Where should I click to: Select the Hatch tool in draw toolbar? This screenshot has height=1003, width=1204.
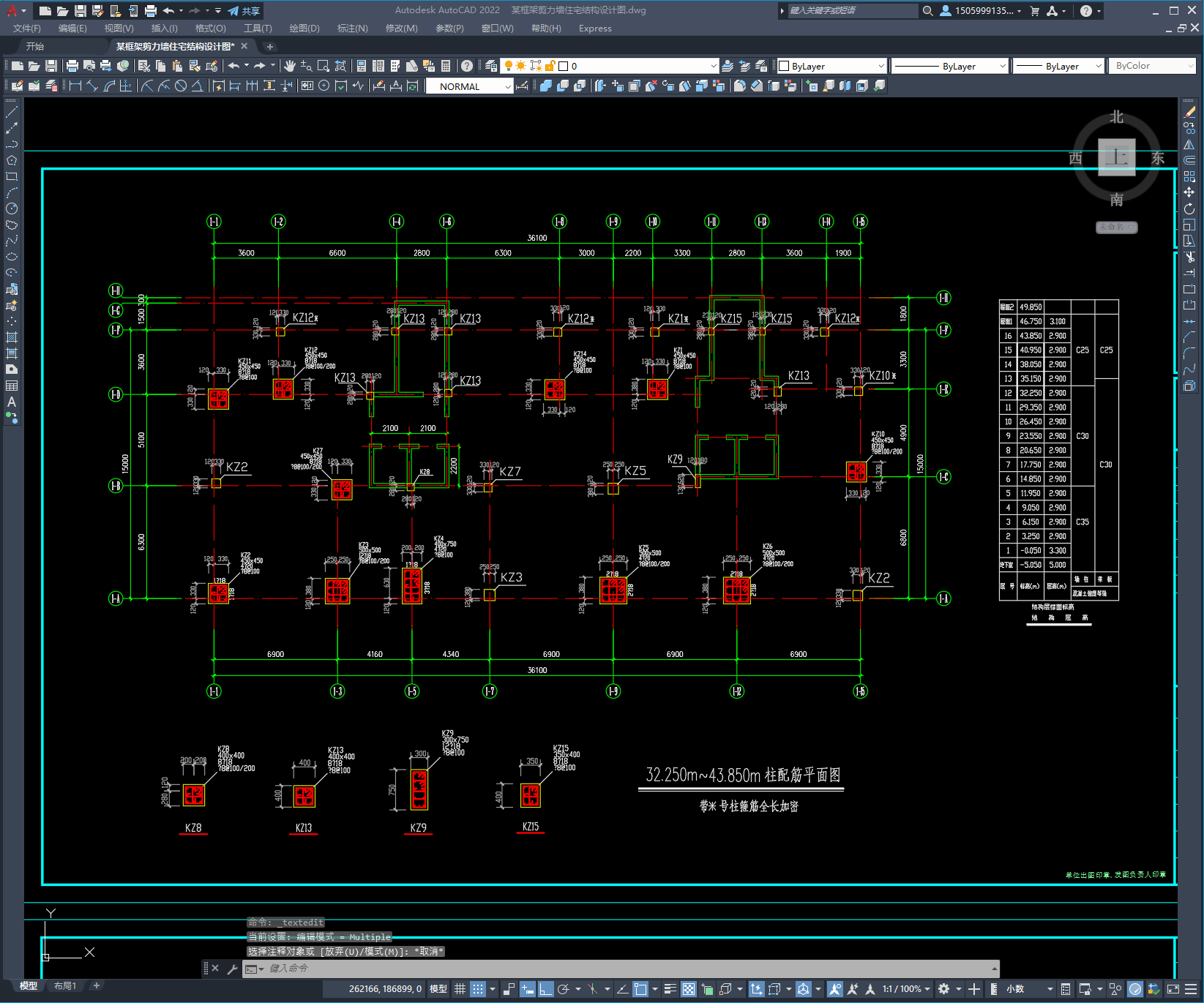12,337
